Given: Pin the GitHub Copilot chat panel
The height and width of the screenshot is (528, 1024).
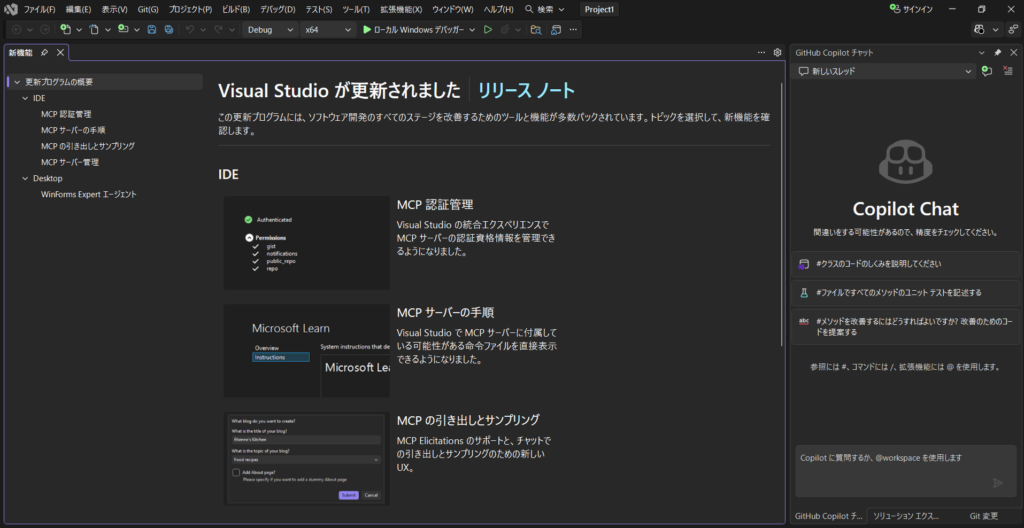Looking at the screenshot, I should pyautogui.click(x=997, y=52).
